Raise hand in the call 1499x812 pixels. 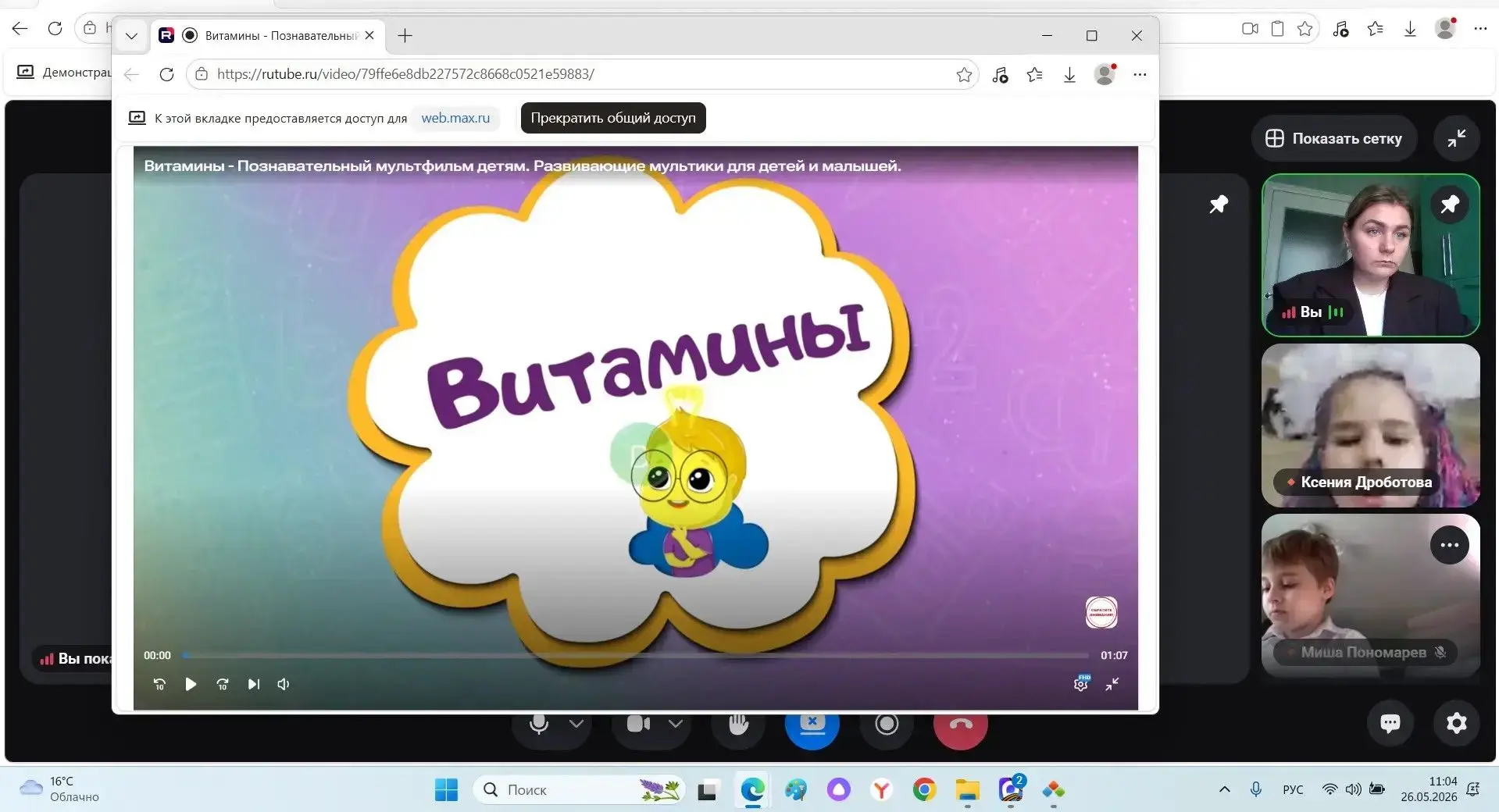738,725
